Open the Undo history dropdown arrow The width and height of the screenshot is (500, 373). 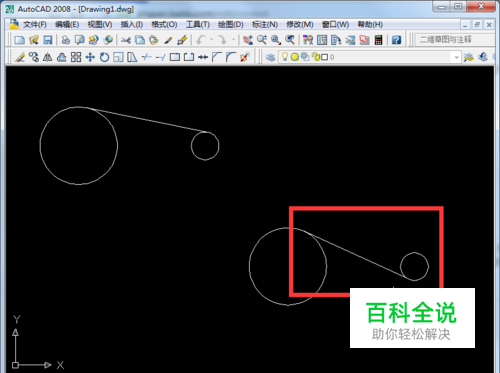(211, 40)
